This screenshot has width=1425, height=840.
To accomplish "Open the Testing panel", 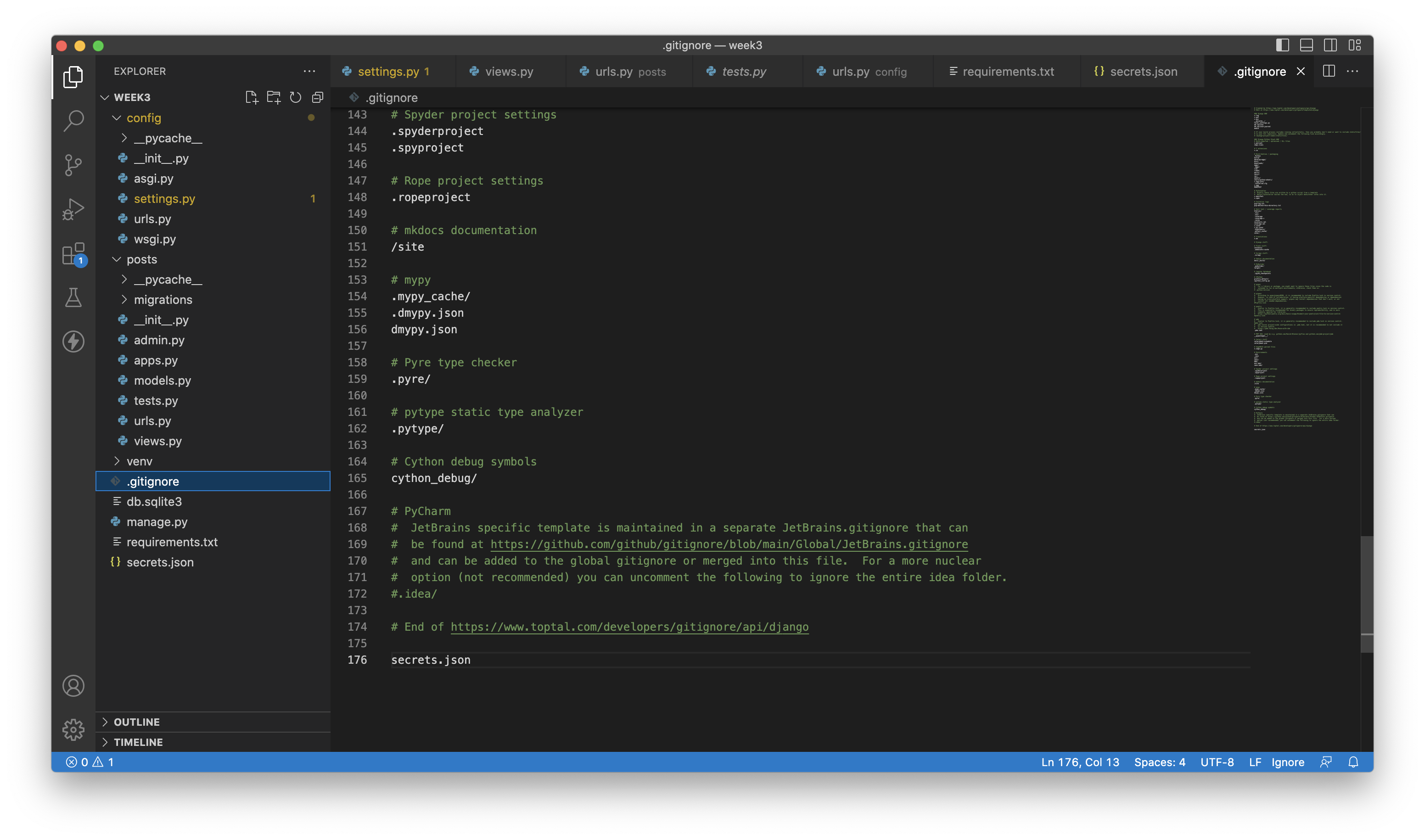I will tap(73, 298).
